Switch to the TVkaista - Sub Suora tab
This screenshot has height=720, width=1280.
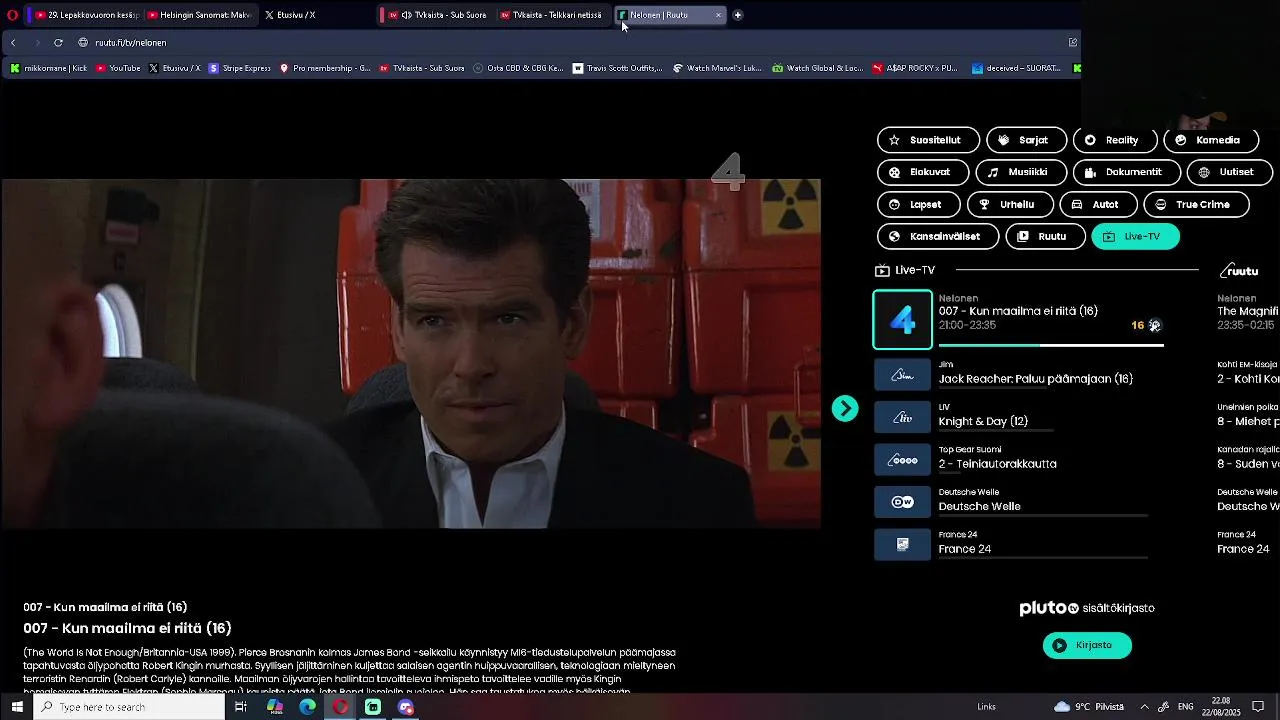pos(437,15)
